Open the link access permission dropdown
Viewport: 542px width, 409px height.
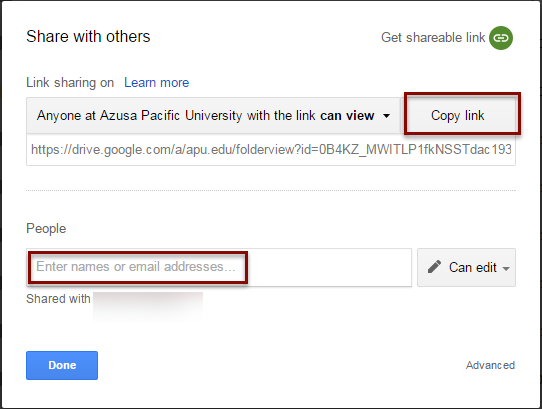(213, 115)
